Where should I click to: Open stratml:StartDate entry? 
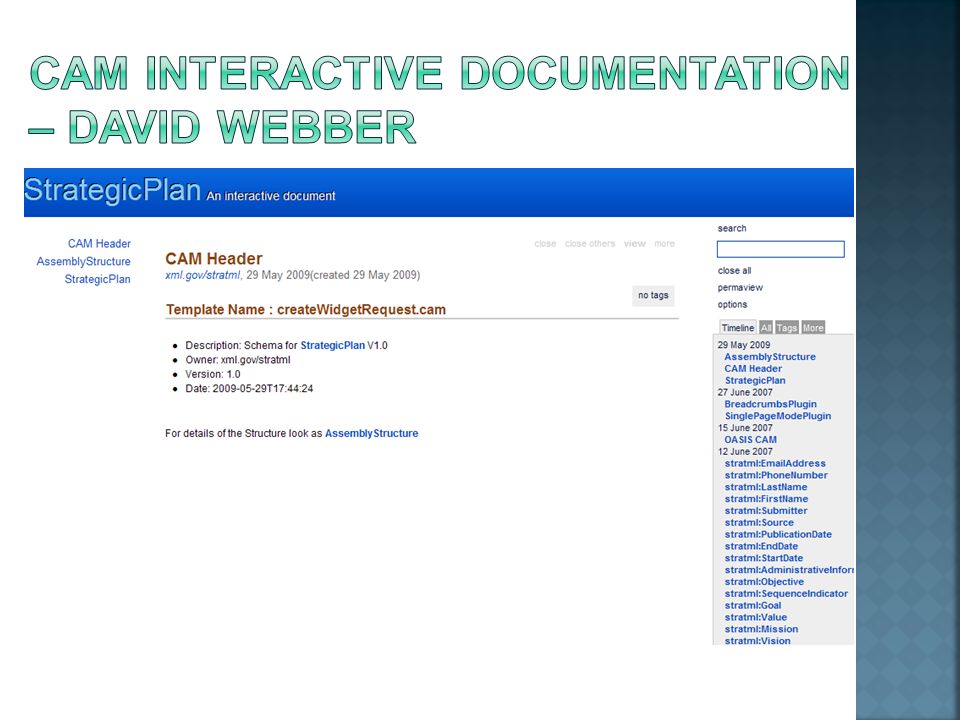click(763, 558)
